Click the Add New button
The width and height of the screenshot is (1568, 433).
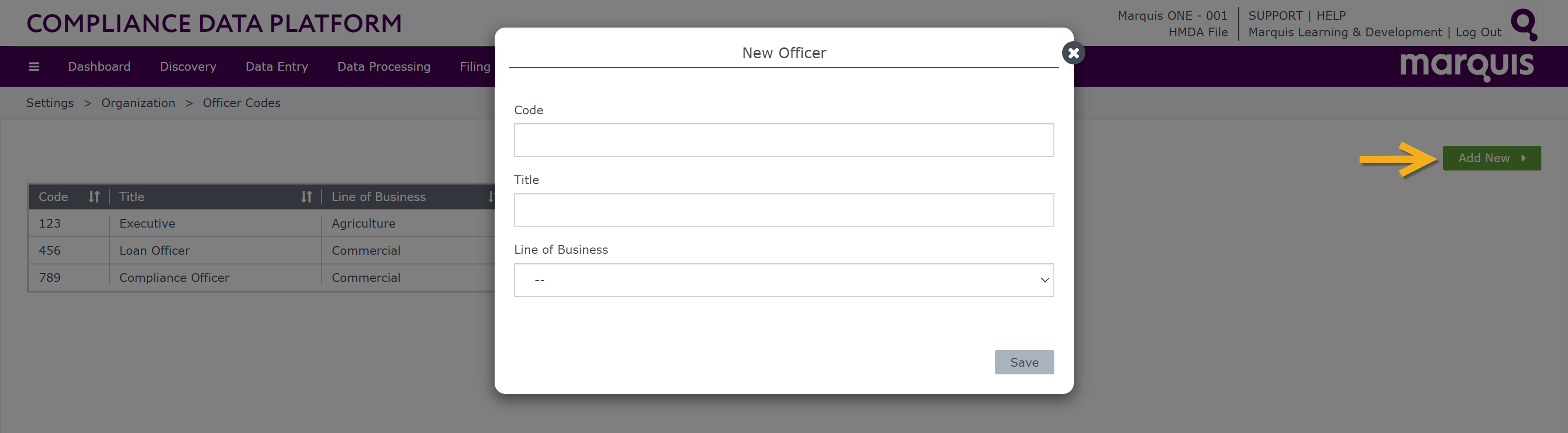[x=1492, y=158]
